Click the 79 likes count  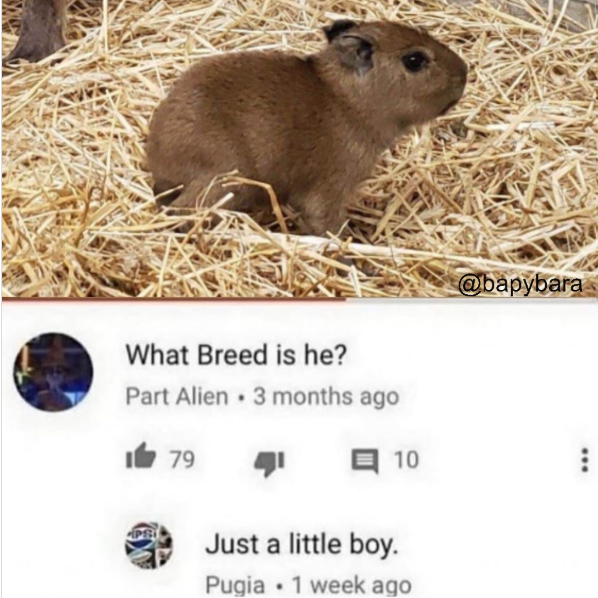(x=182, y=459)
